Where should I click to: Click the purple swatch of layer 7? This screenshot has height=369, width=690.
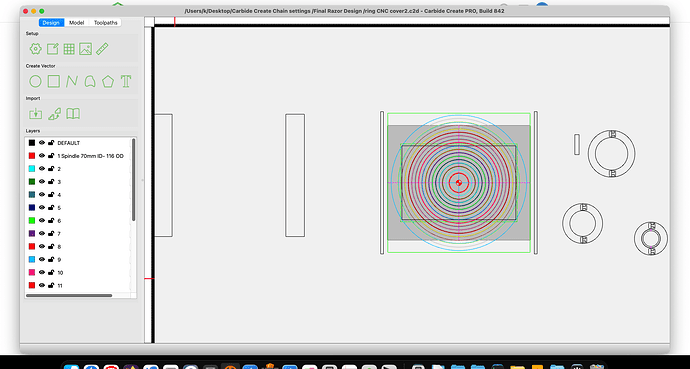pyautogui.click(x=32, y=234)
